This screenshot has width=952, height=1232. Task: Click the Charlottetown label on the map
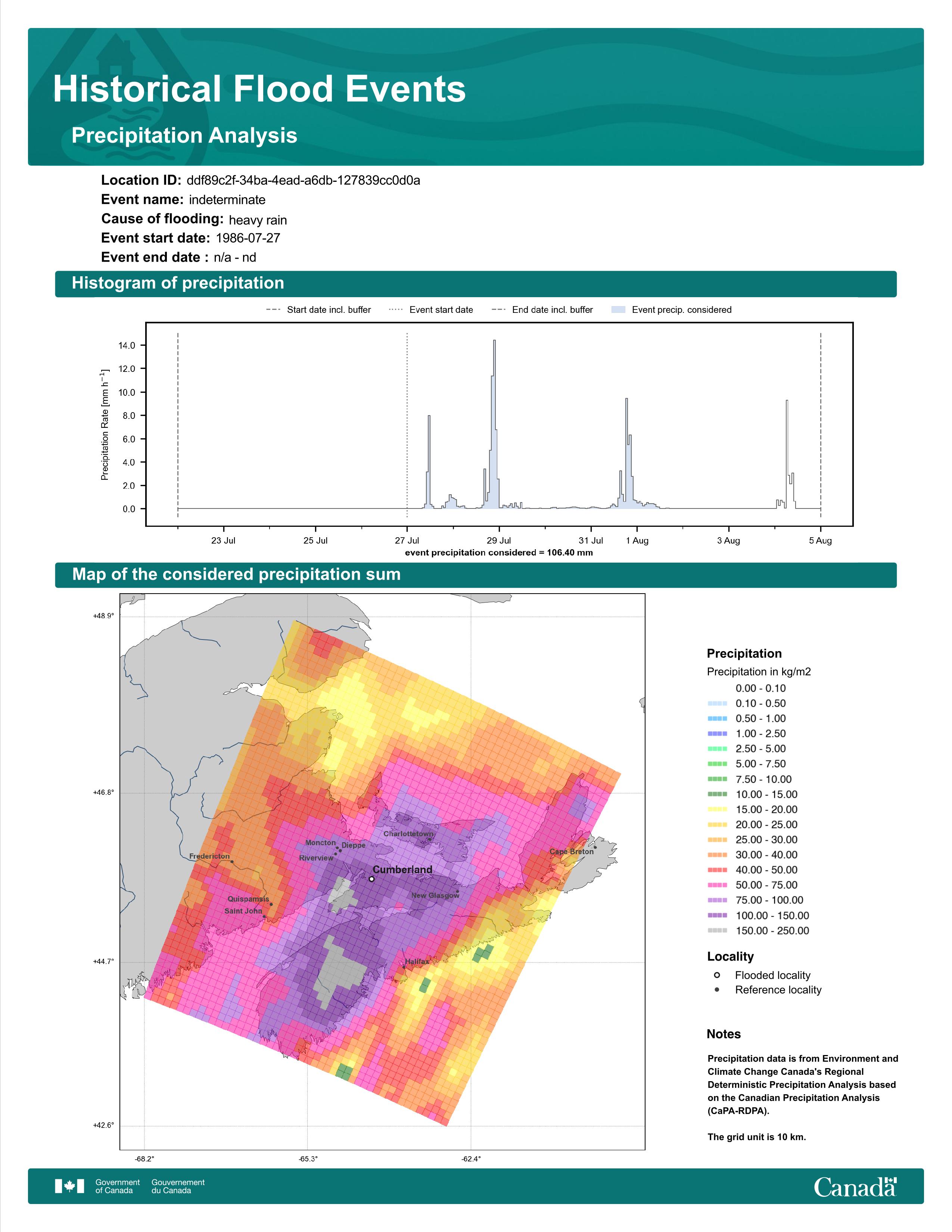(409, 834)
